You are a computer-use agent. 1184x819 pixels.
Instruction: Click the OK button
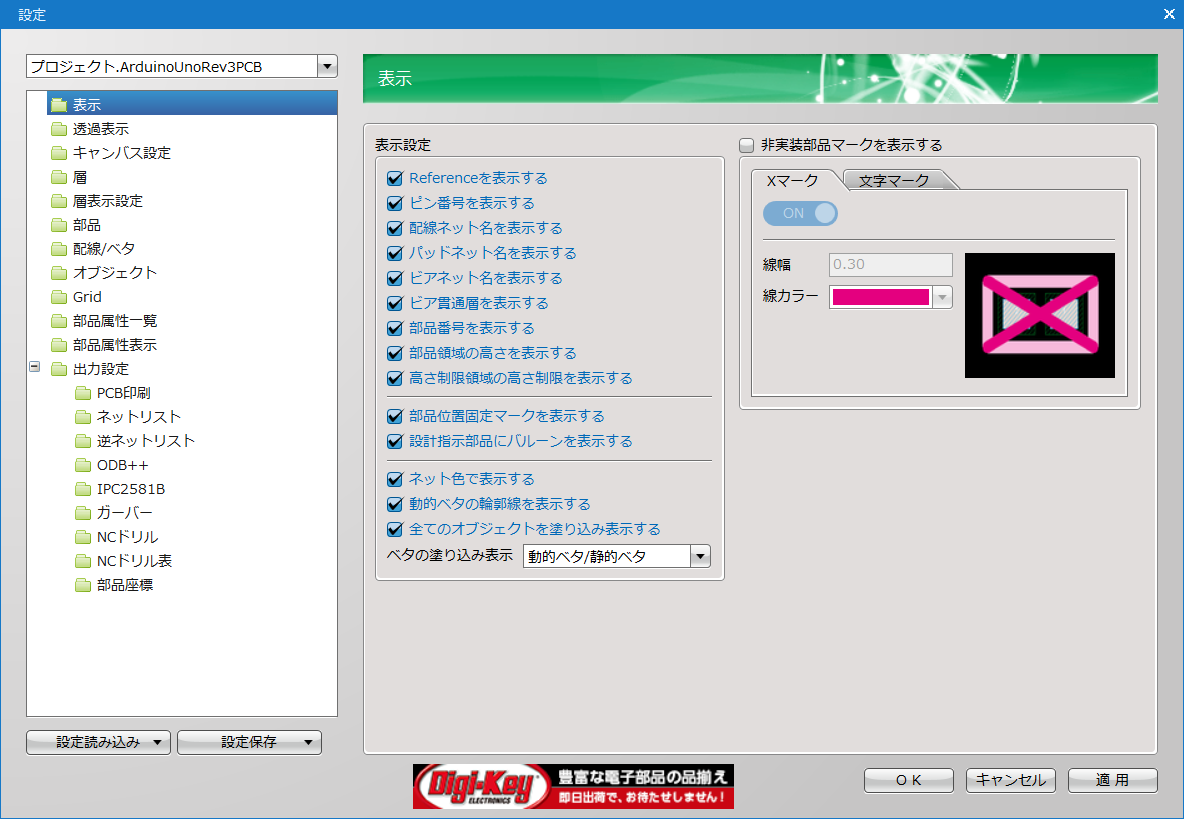[x=908, y=780]
